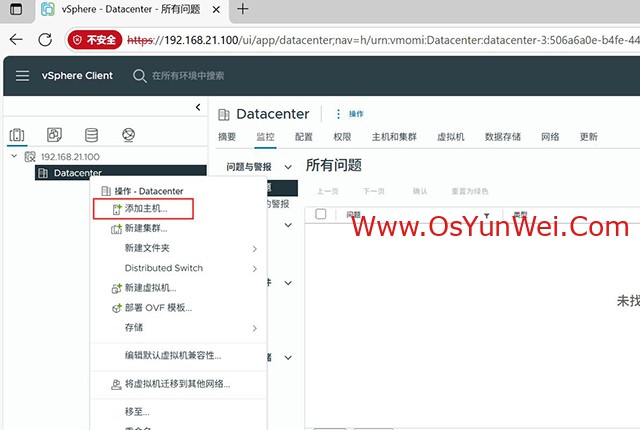The width and height of the screenshot is (640, 430).
Task: Open new browser tab with plus
Action: pyautogui.click(x=242, y=9)
